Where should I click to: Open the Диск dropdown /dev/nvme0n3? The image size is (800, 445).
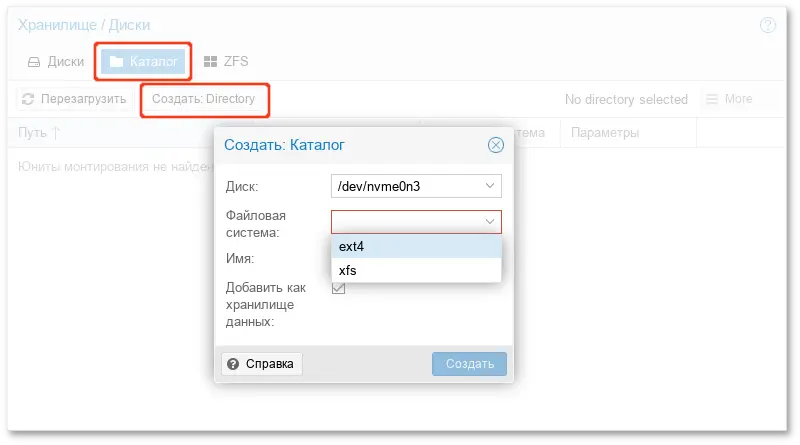[x=416, y=186]
